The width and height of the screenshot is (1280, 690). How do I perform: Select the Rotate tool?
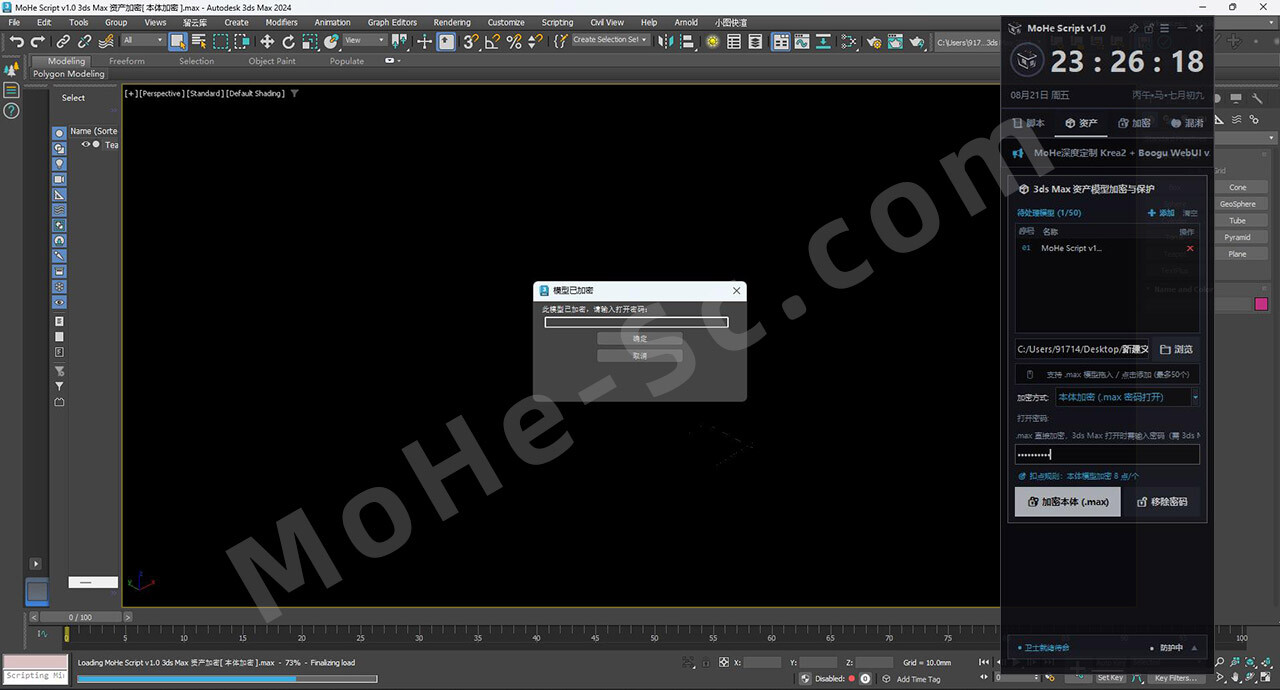pyautogui.click(x=288, y=41)
